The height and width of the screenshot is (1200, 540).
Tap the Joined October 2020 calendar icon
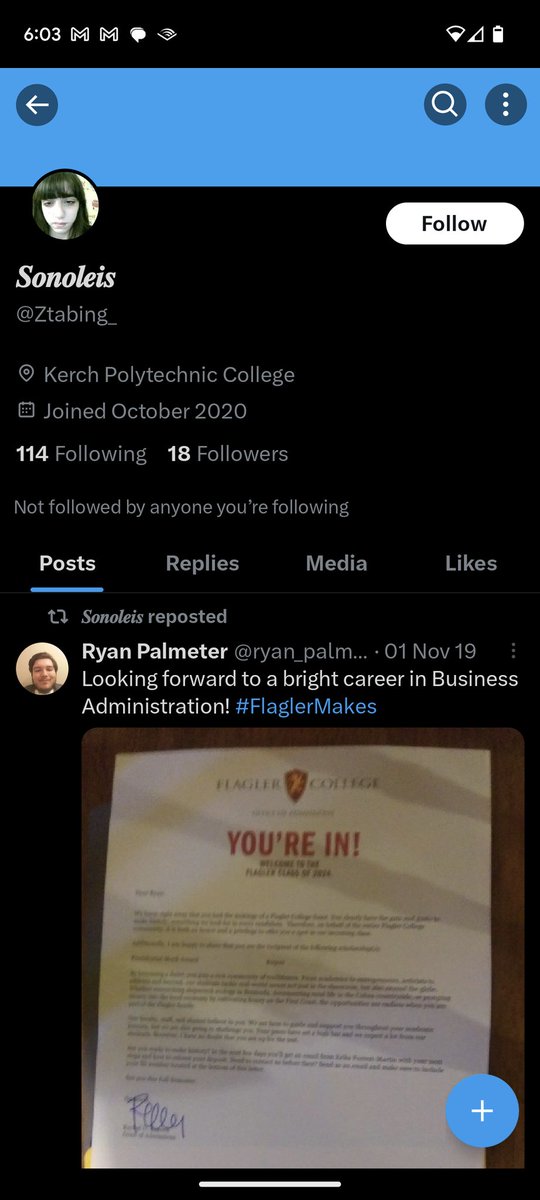26,411
